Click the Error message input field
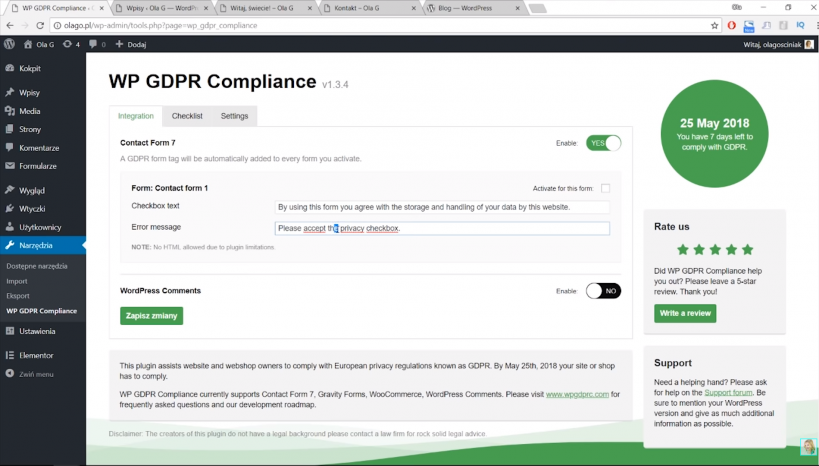This screenshot has height=466, width=819. pyautogui.click(x=442, y=228)
